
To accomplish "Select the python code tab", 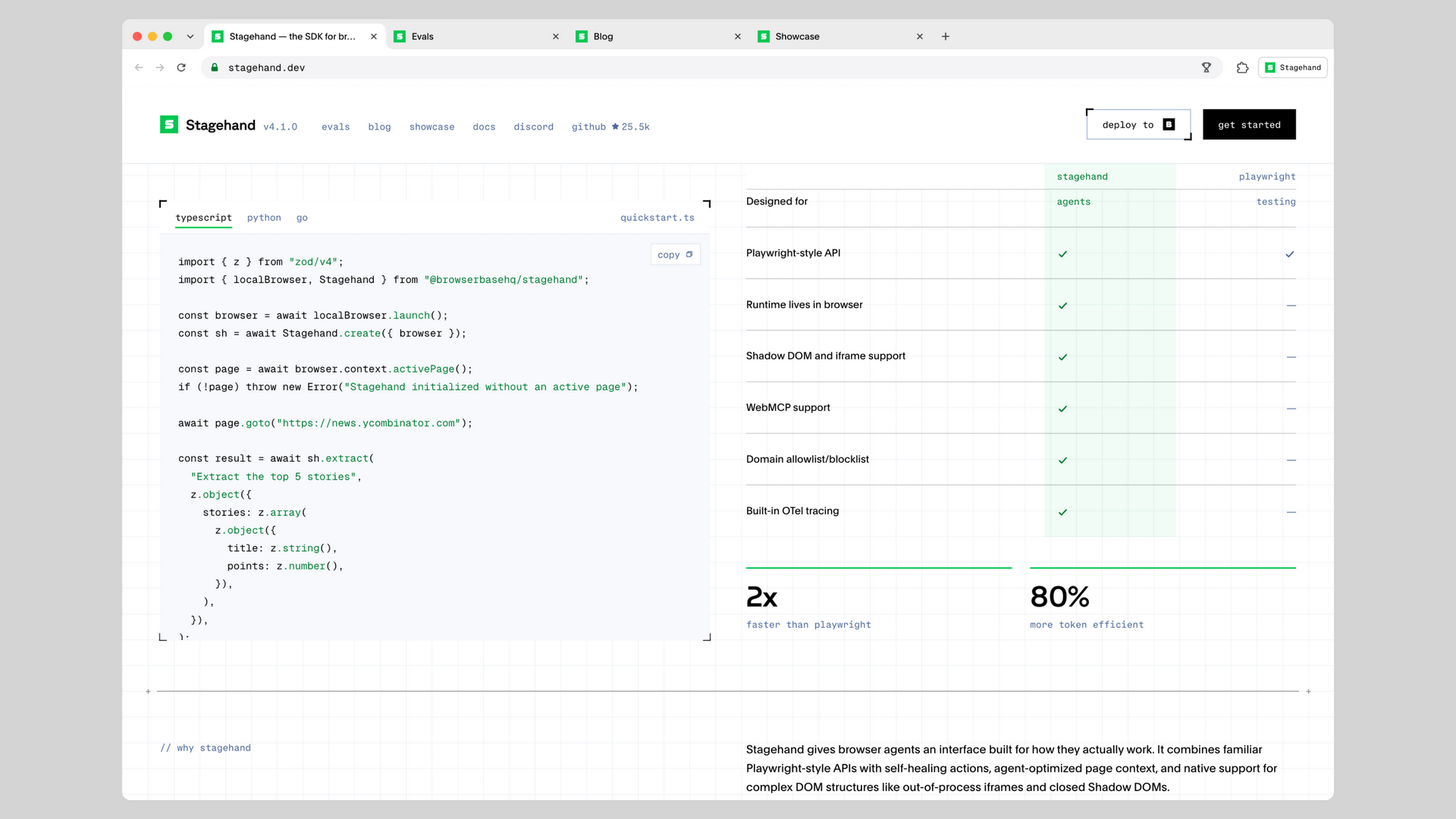I will click(x=264, y=218).
